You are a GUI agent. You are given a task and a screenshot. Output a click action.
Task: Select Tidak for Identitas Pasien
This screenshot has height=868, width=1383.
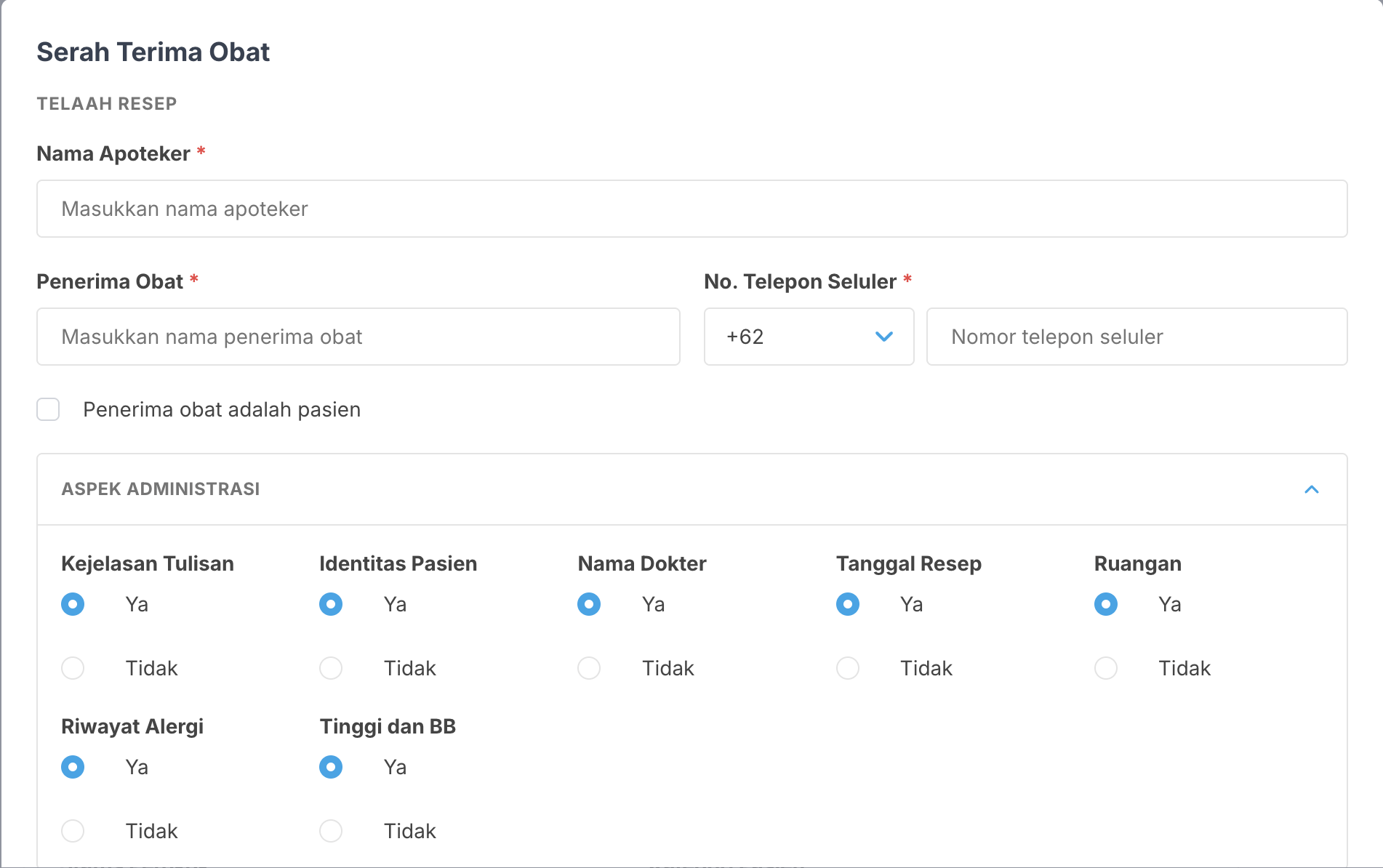pos(331,668)
